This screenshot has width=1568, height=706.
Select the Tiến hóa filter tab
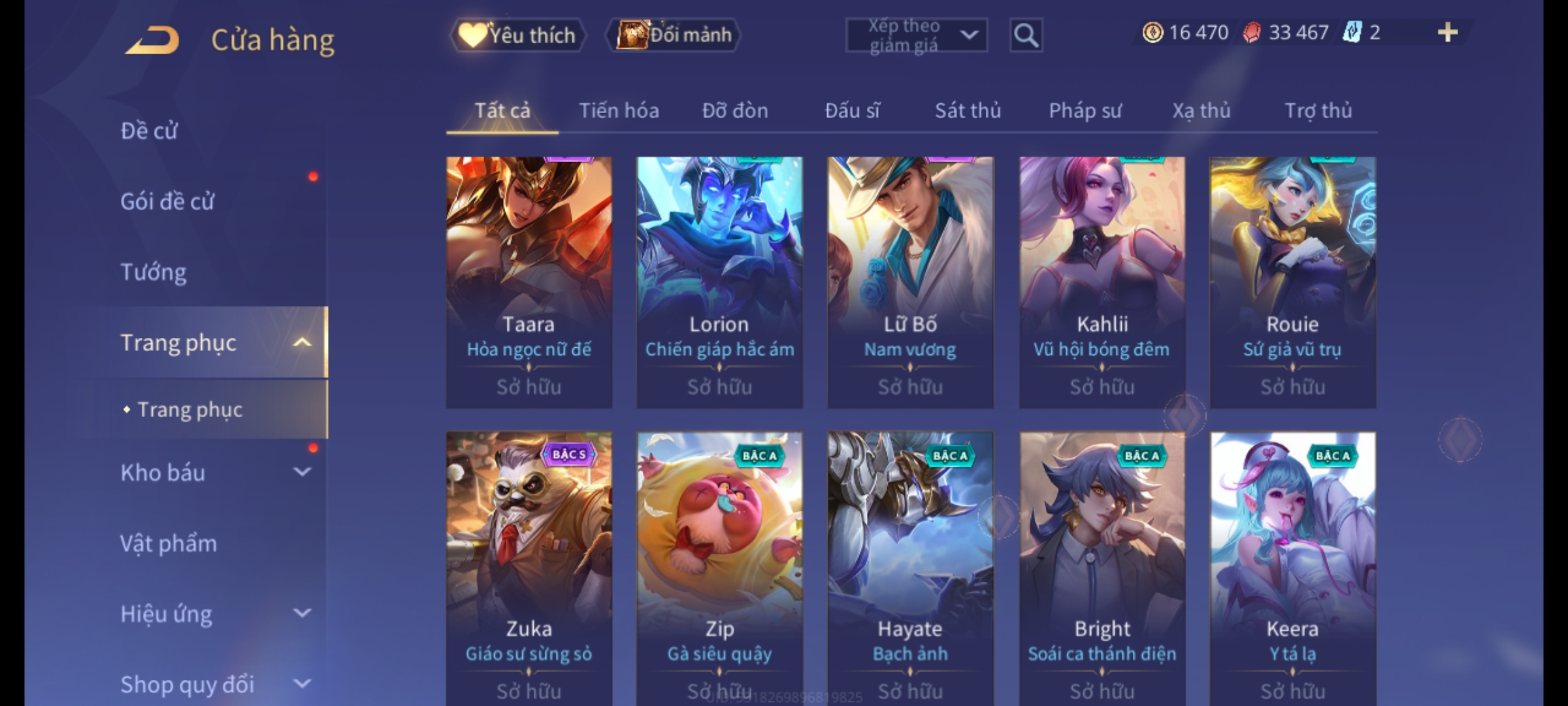pos(619,110)
